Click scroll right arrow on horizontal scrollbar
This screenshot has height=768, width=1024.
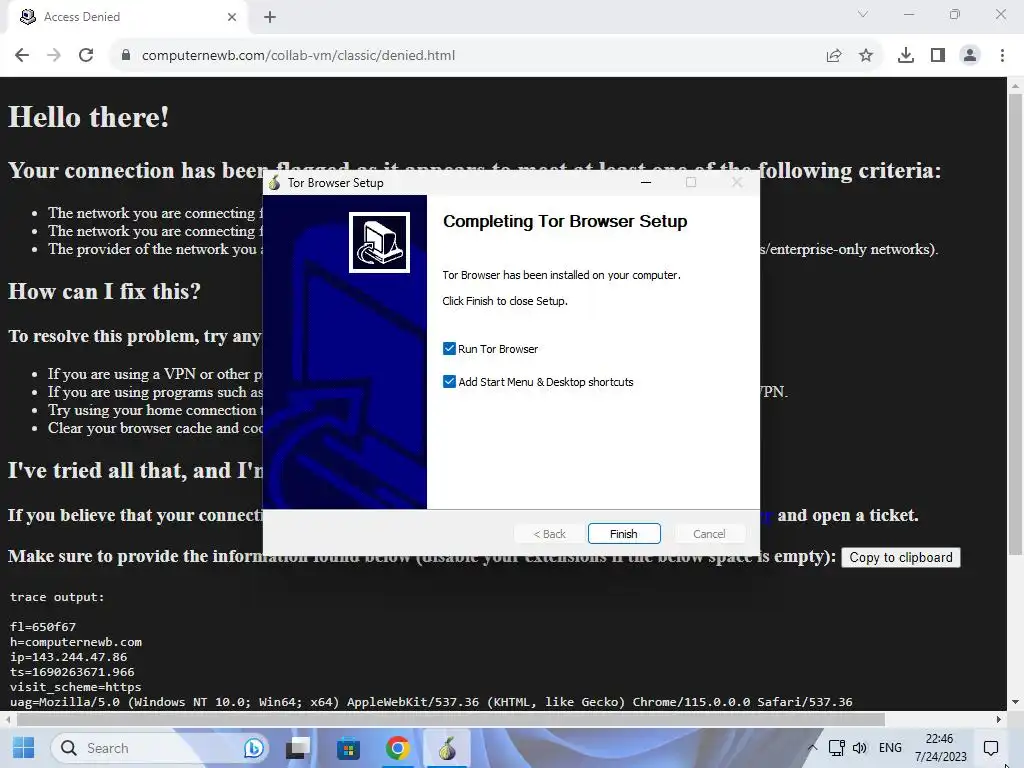coord(999,719)
